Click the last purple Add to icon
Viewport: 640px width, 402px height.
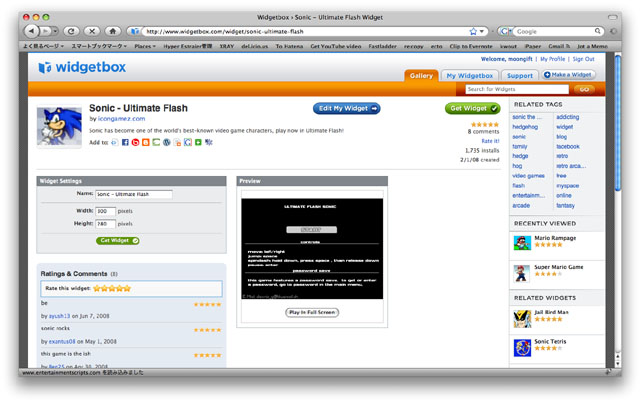[209, 142]
